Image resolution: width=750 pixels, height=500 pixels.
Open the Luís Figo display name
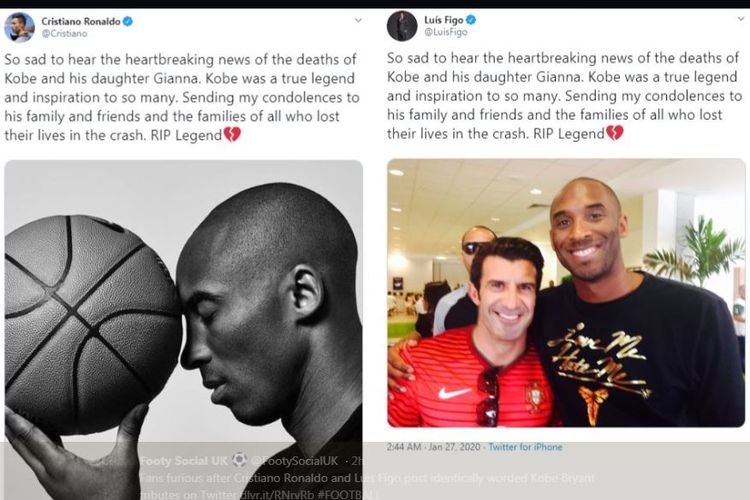pyautogui.click(x=444, y=20)
